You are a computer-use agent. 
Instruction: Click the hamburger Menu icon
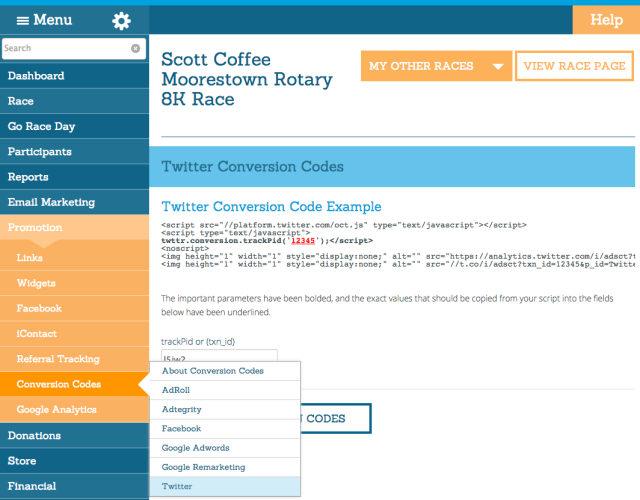[x=22, y=20]
